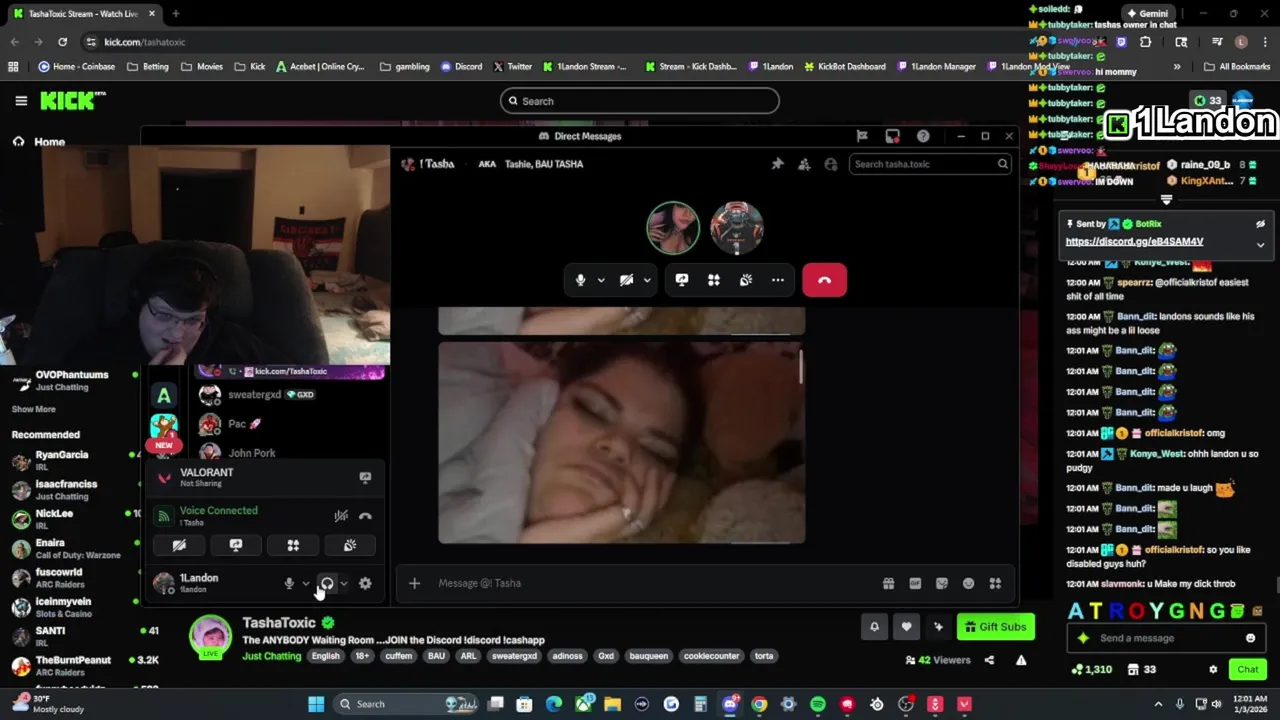Open the pinned discord.gg invite link

coord(1134,242)
